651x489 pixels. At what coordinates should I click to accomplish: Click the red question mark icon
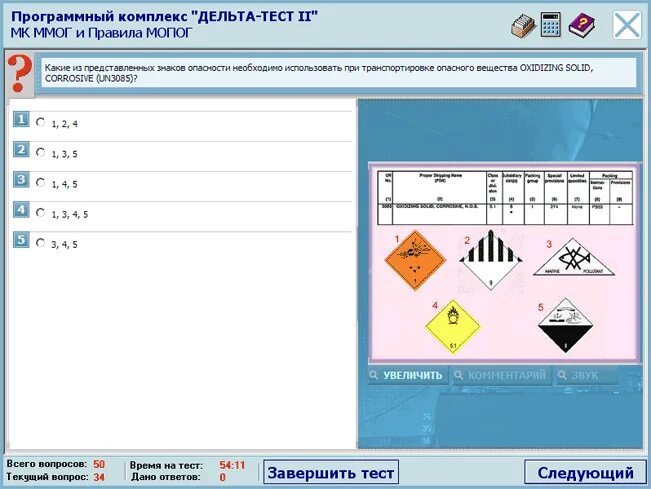(x=19, y=74)
